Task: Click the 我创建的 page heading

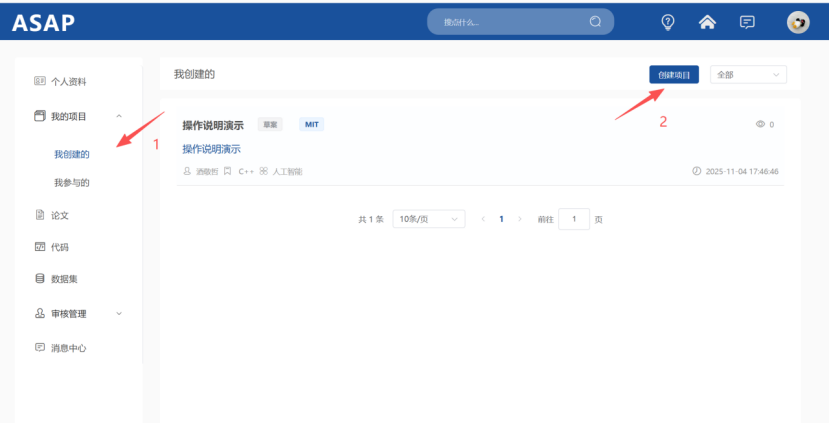Action: (194, 74)
